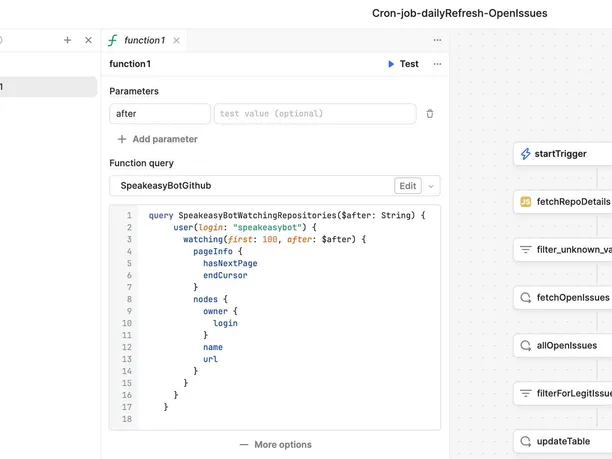Viewport: 612px width, 459px height.
Task: Select the fetchRepoDetails block
Action: click(x=563, y=202)
